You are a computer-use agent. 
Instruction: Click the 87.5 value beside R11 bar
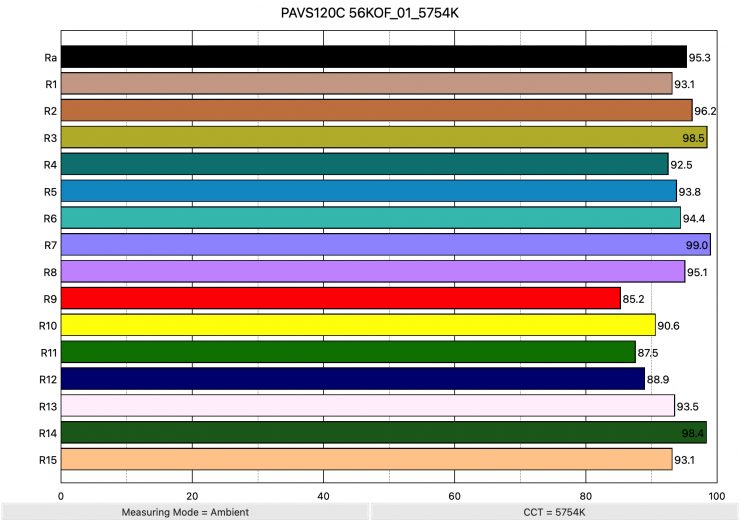point(650,353)
